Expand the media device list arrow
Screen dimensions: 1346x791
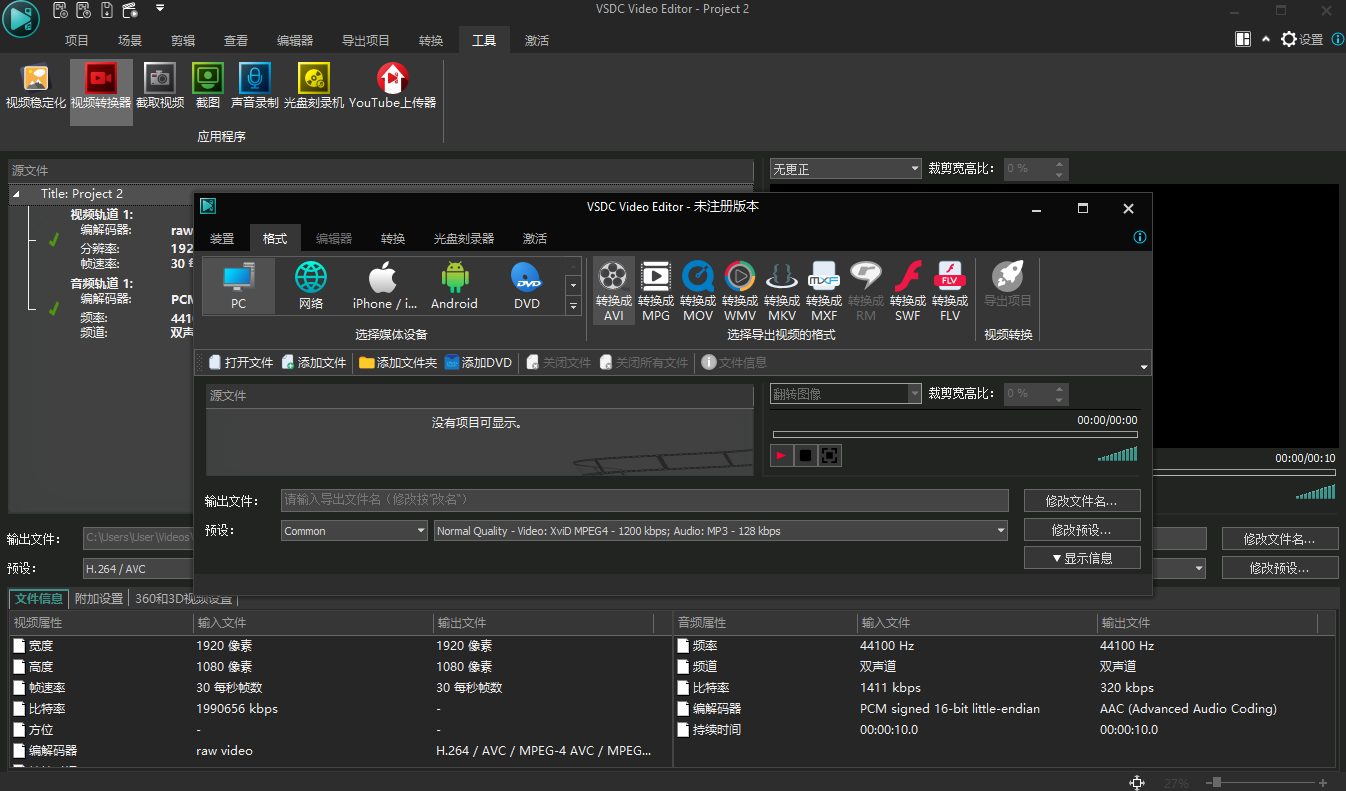[573, 306]
